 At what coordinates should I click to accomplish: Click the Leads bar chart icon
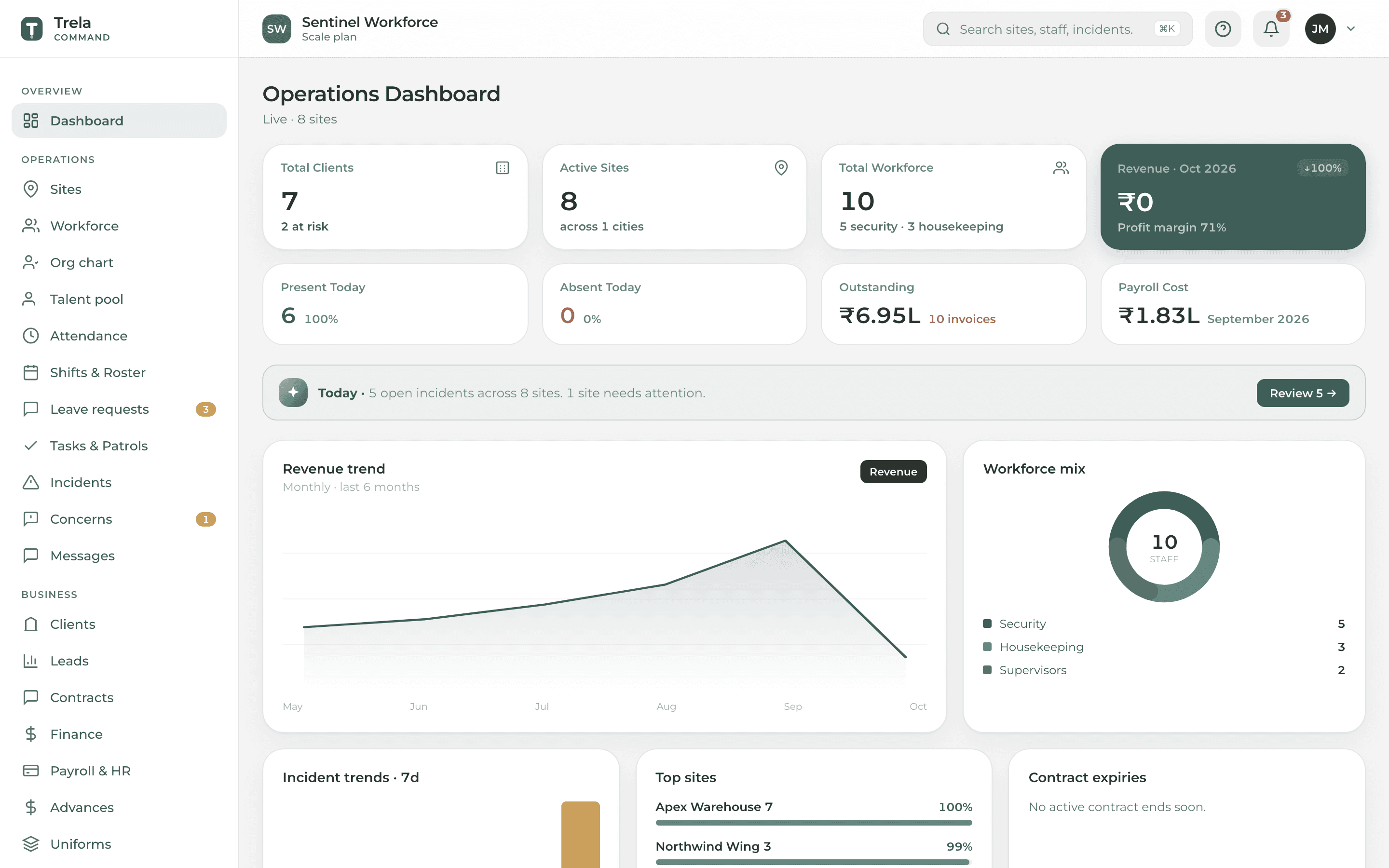pos(31,661)
